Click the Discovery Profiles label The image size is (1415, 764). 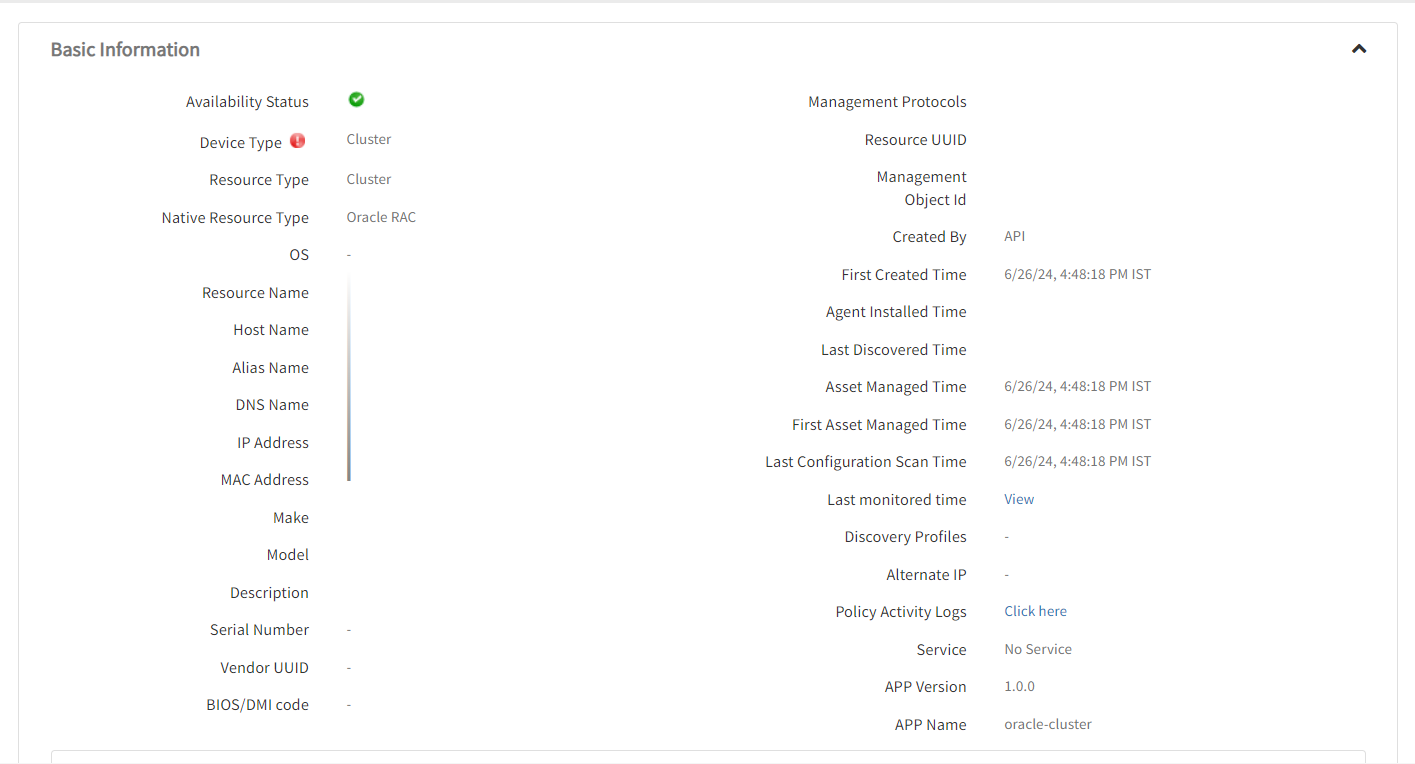[905, 537]
